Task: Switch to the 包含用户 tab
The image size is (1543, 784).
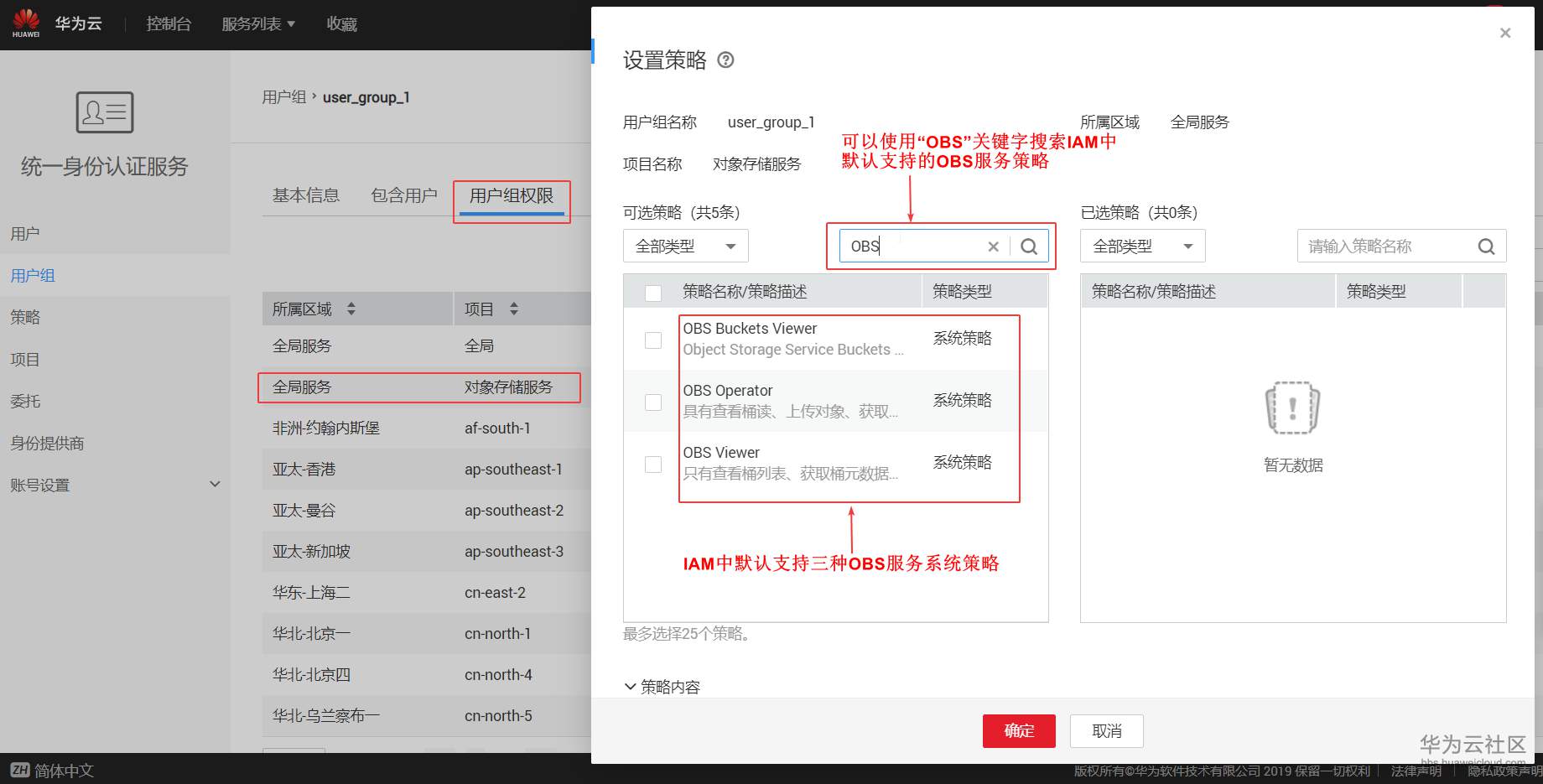Action: pos(404,196)
